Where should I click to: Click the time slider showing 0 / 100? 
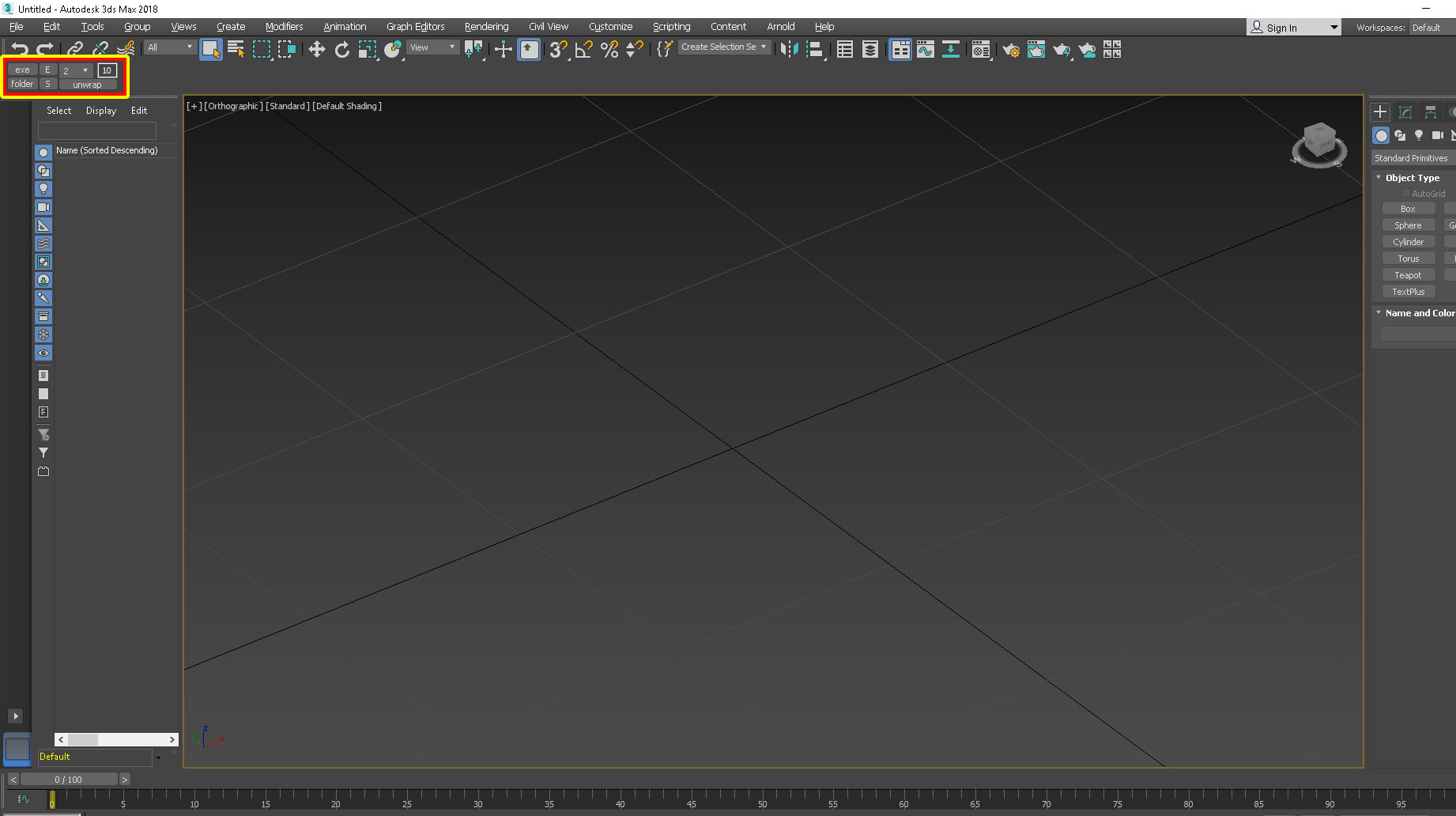point(69,780)
